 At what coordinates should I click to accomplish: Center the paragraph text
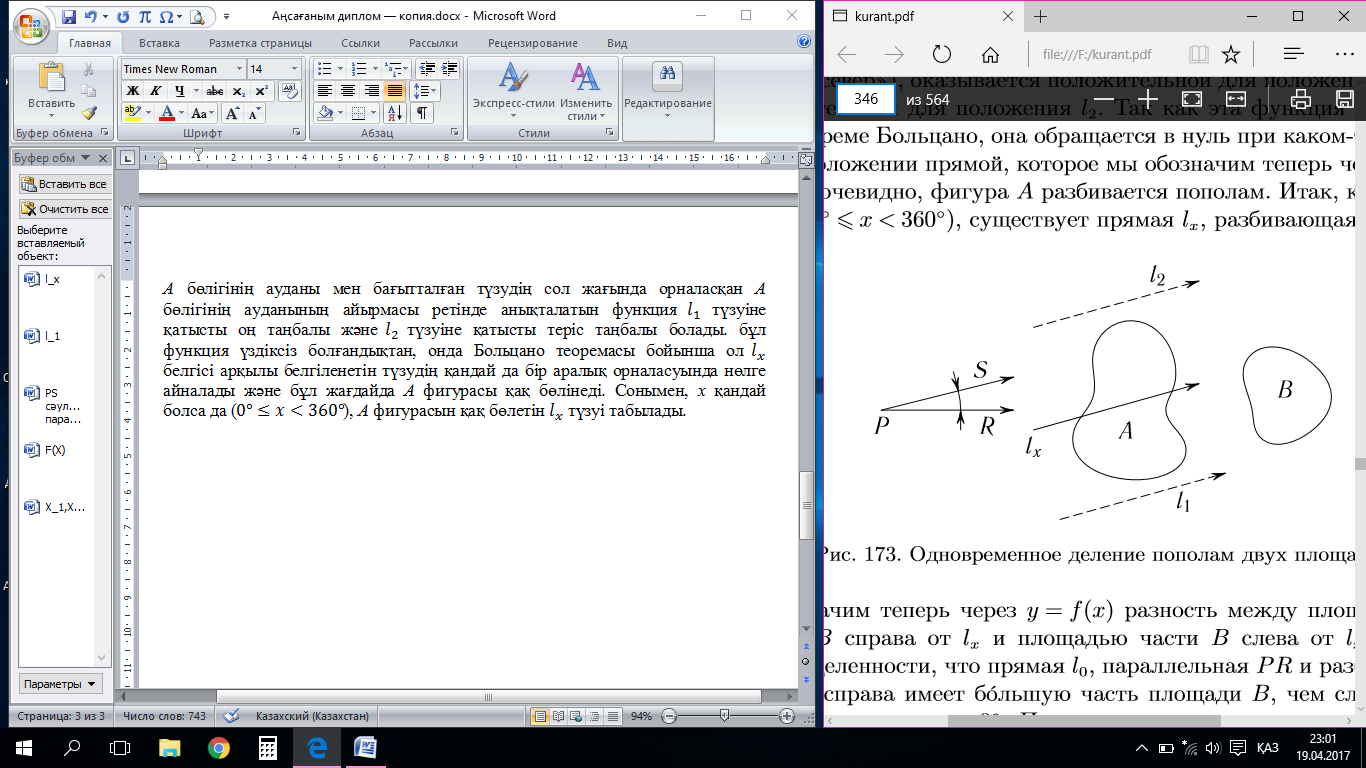[x=348, y=91]
